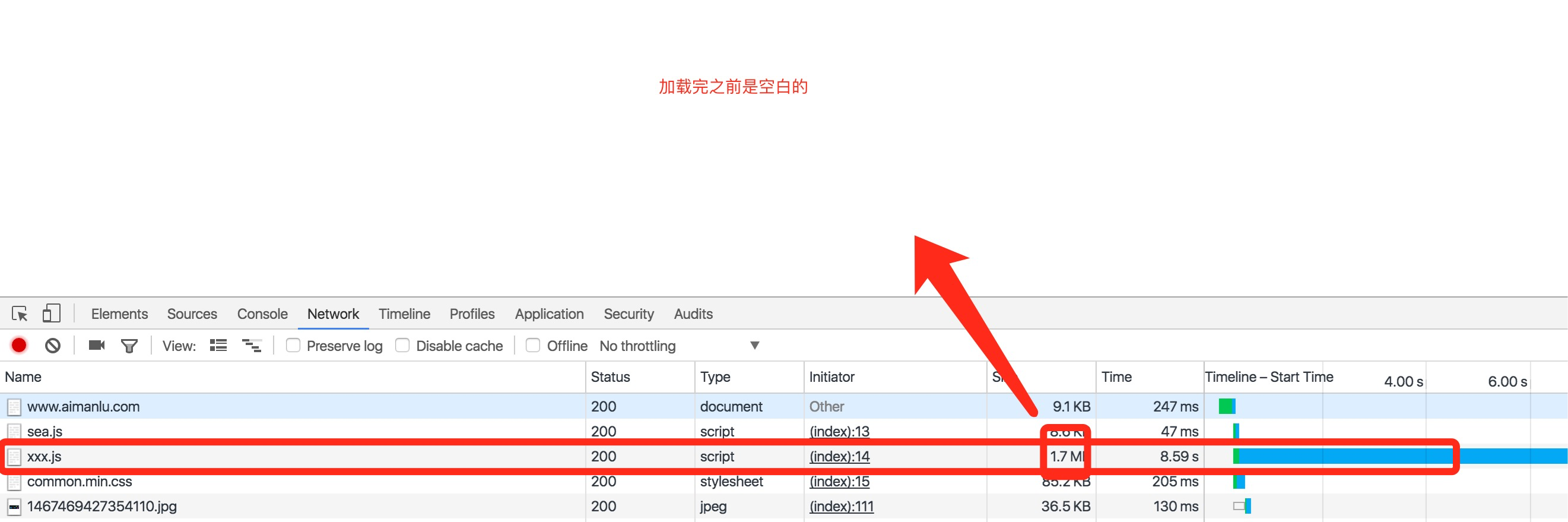Open the filter funnel icon
Screen dimensions: 1568x522
point(129,346)
